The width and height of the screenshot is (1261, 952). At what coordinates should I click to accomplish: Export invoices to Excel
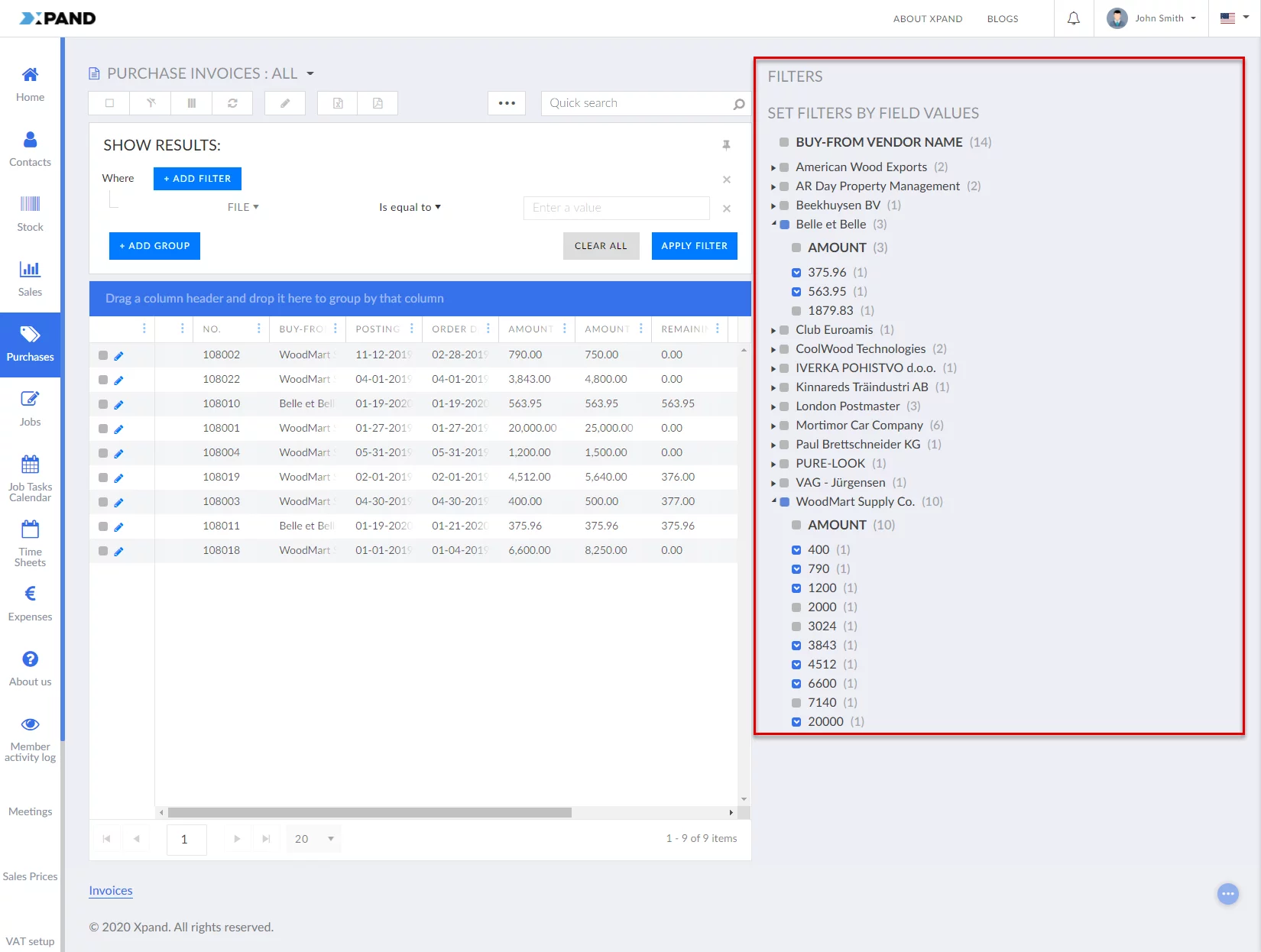(x=338, y=103)
